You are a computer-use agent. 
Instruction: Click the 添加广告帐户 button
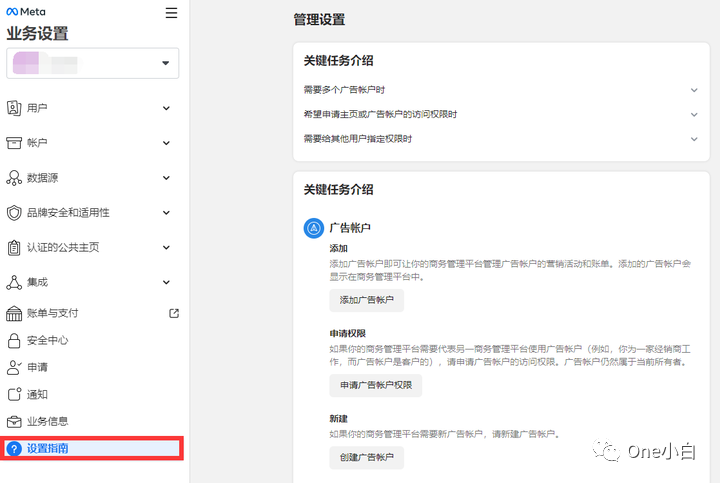[366, 300]
